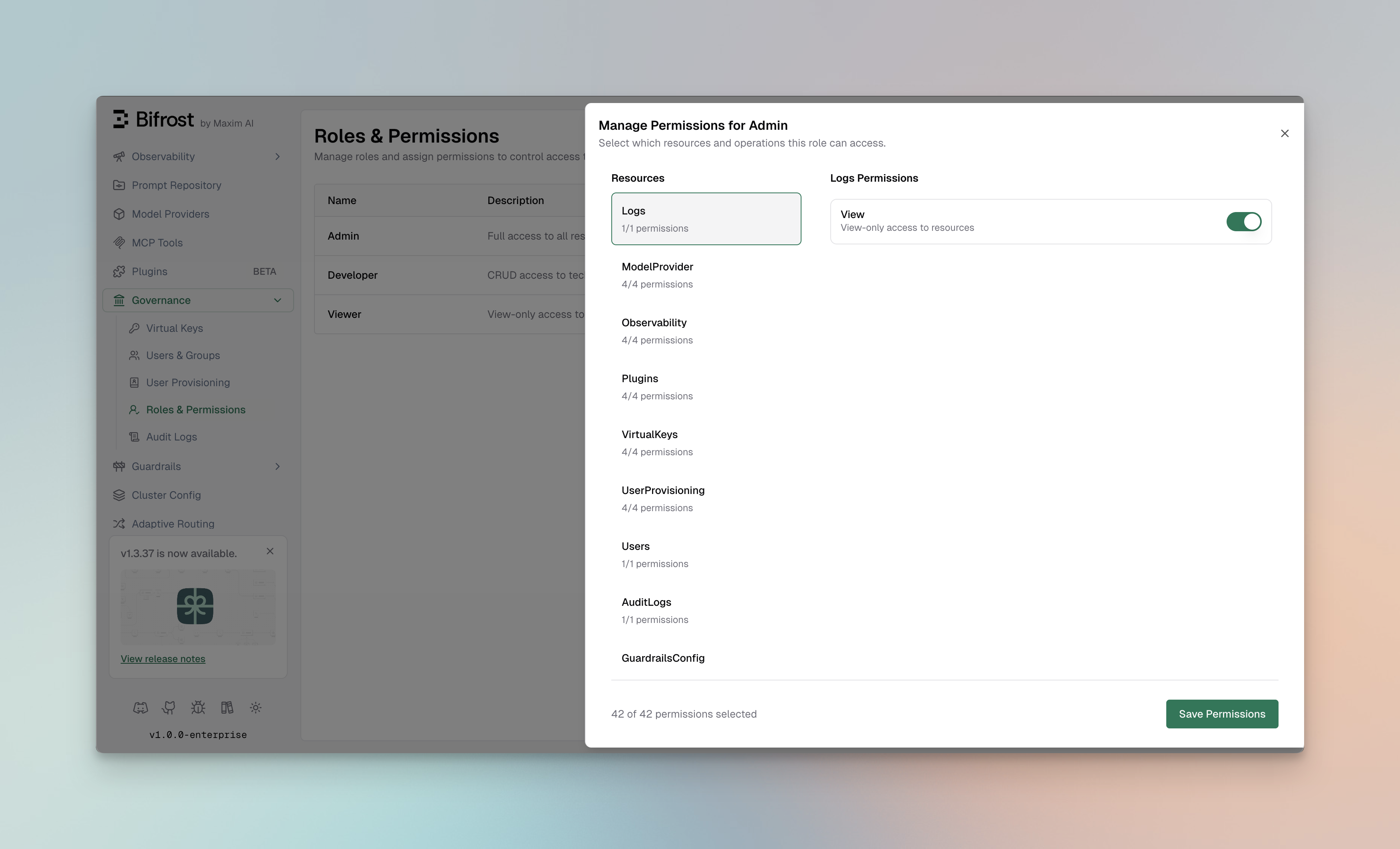1400x849 pixels.
Task: Click the bug report icon
Action: [x=198, y=708]
